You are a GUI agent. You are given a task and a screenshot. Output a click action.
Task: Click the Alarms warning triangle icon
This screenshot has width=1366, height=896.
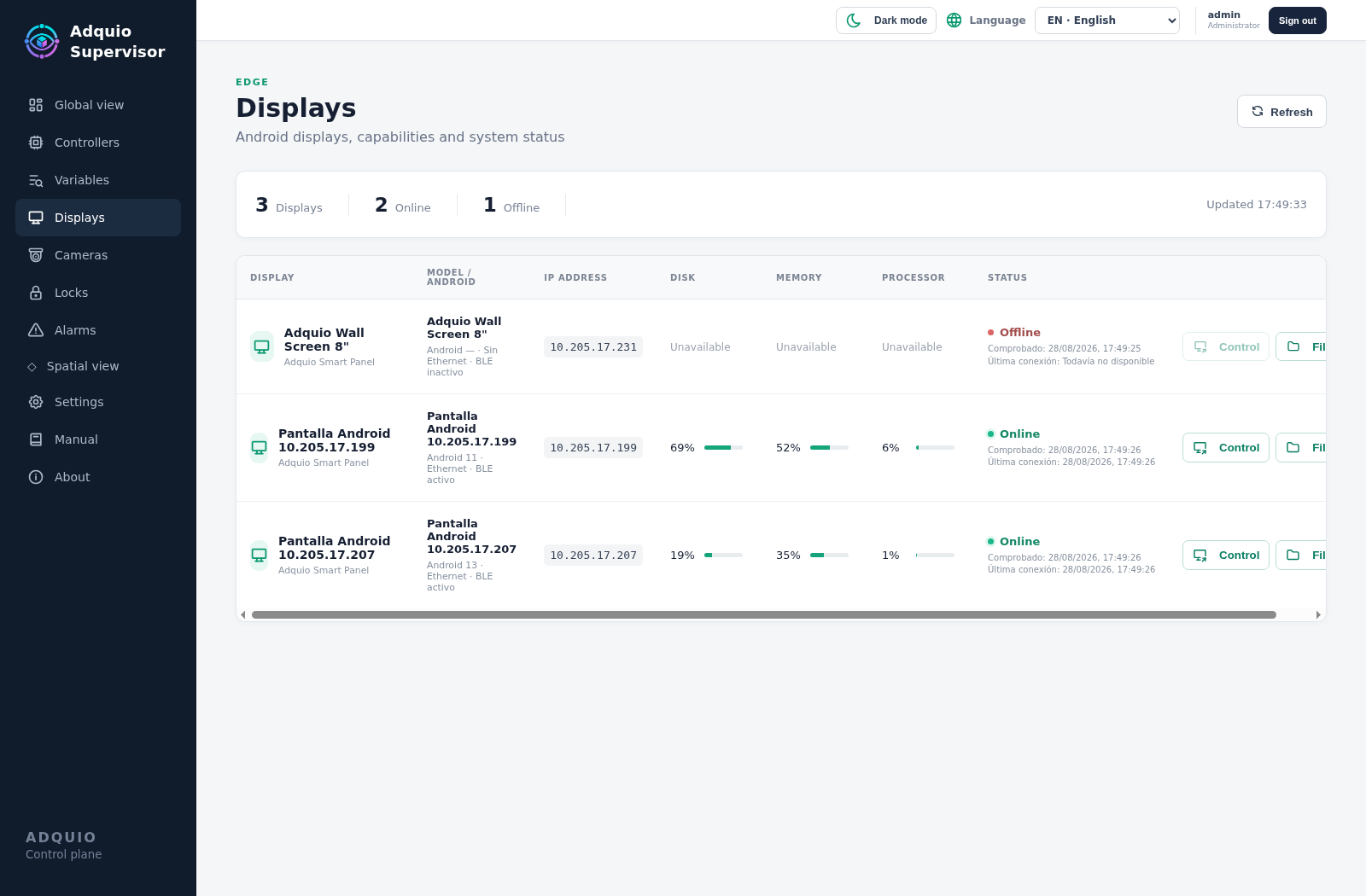click(36, 330)
